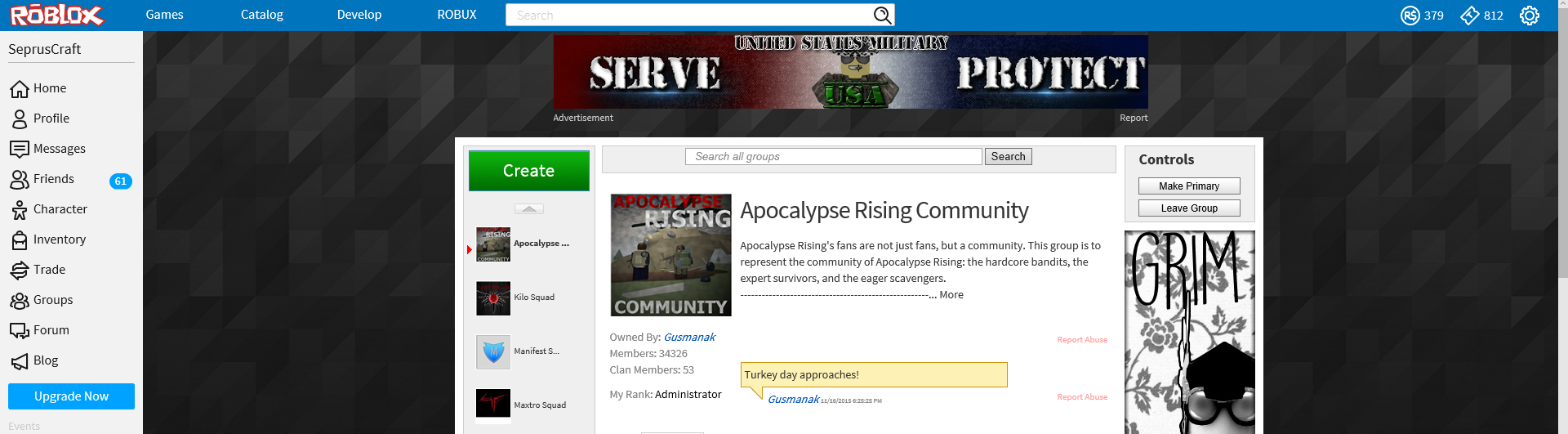Click the GRIM advertisement image

point(1189,332)
